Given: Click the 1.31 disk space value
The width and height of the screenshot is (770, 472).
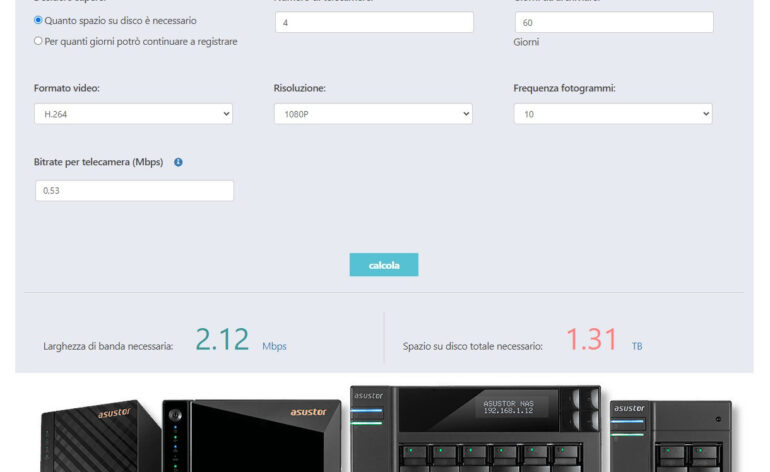Looking at the screenshot, I should coord(592,339).
